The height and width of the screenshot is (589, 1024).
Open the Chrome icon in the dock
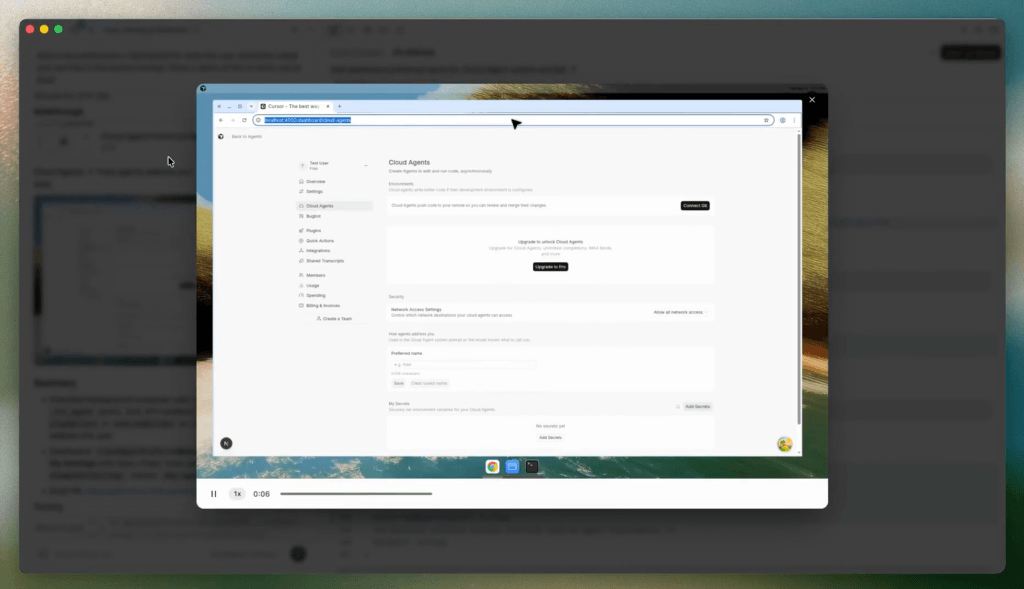[492, 466]
